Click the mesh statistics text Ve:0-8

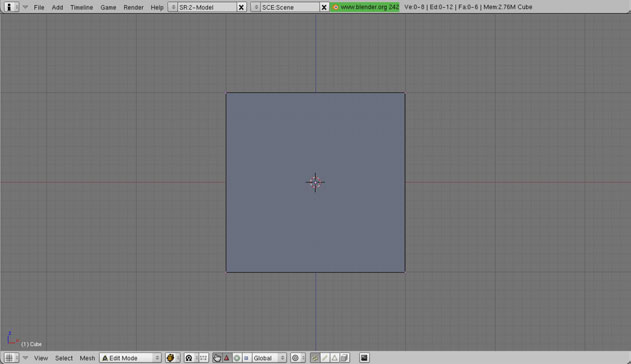click(x=414, y=7)
